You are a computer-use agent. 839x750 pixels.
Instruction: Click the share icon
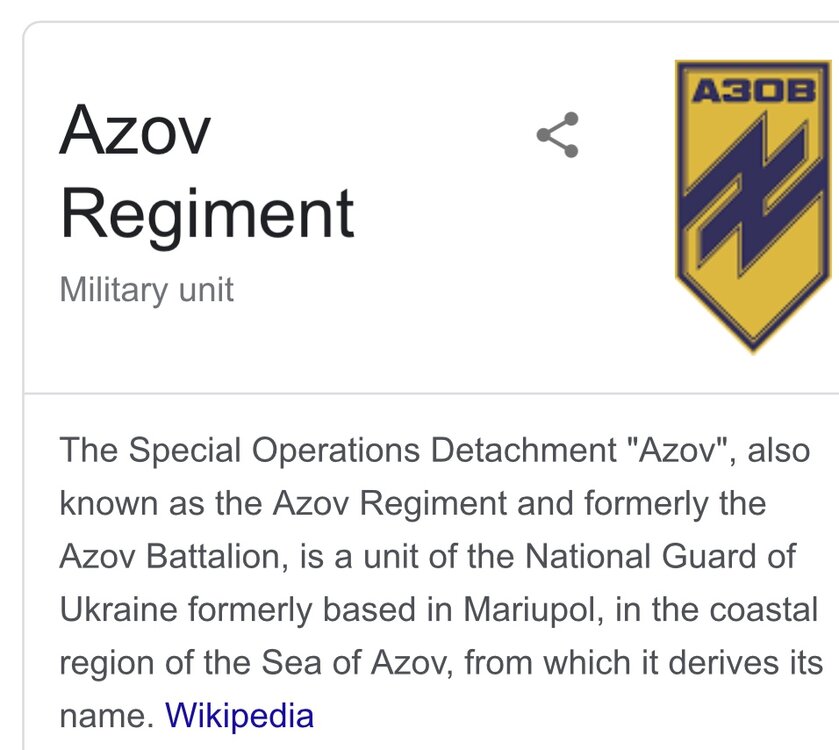coord(557,135)
